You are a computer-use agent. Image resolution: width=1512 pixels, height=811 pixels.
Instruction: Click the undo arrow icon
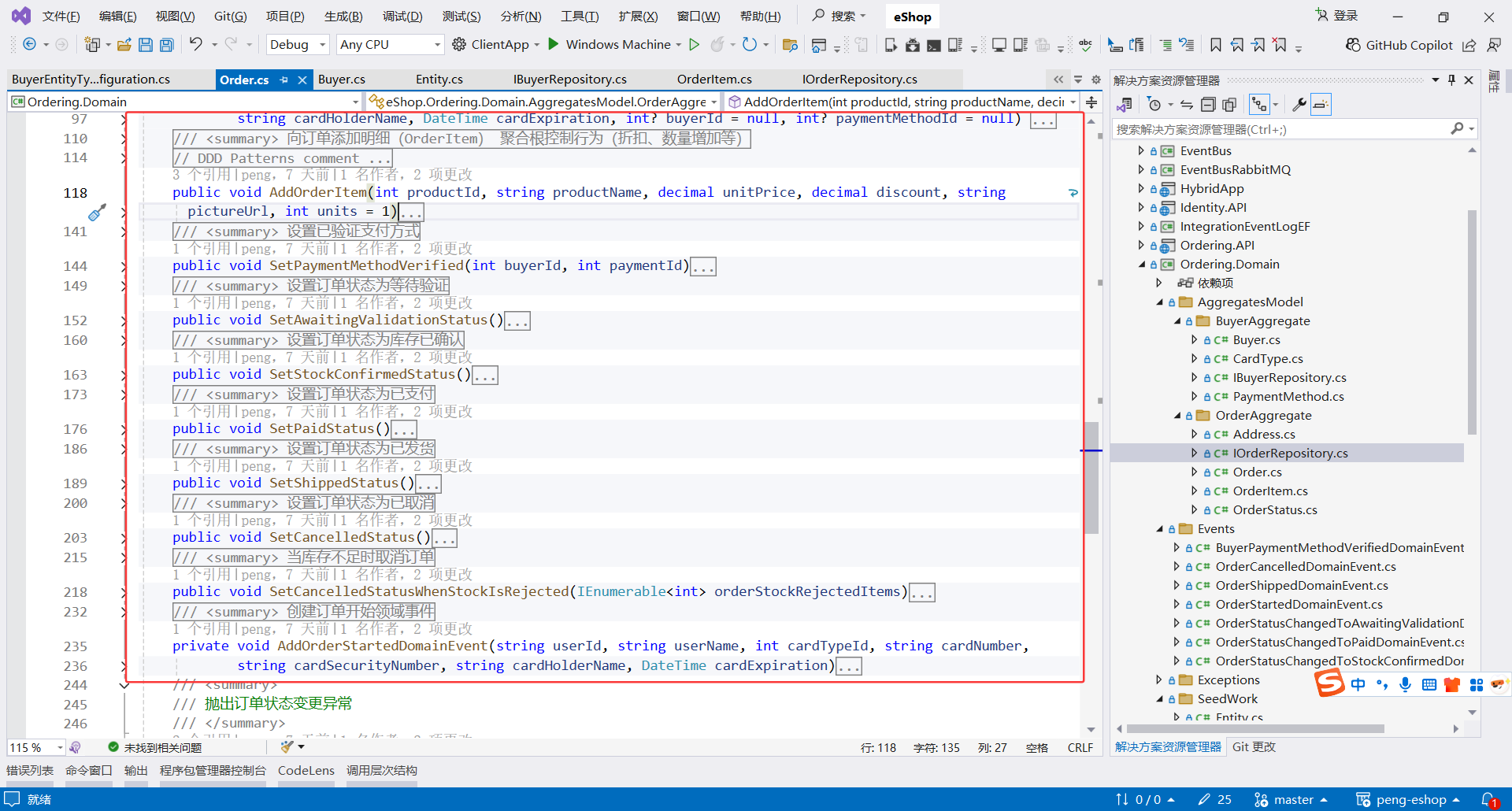(x=196, y=44)
